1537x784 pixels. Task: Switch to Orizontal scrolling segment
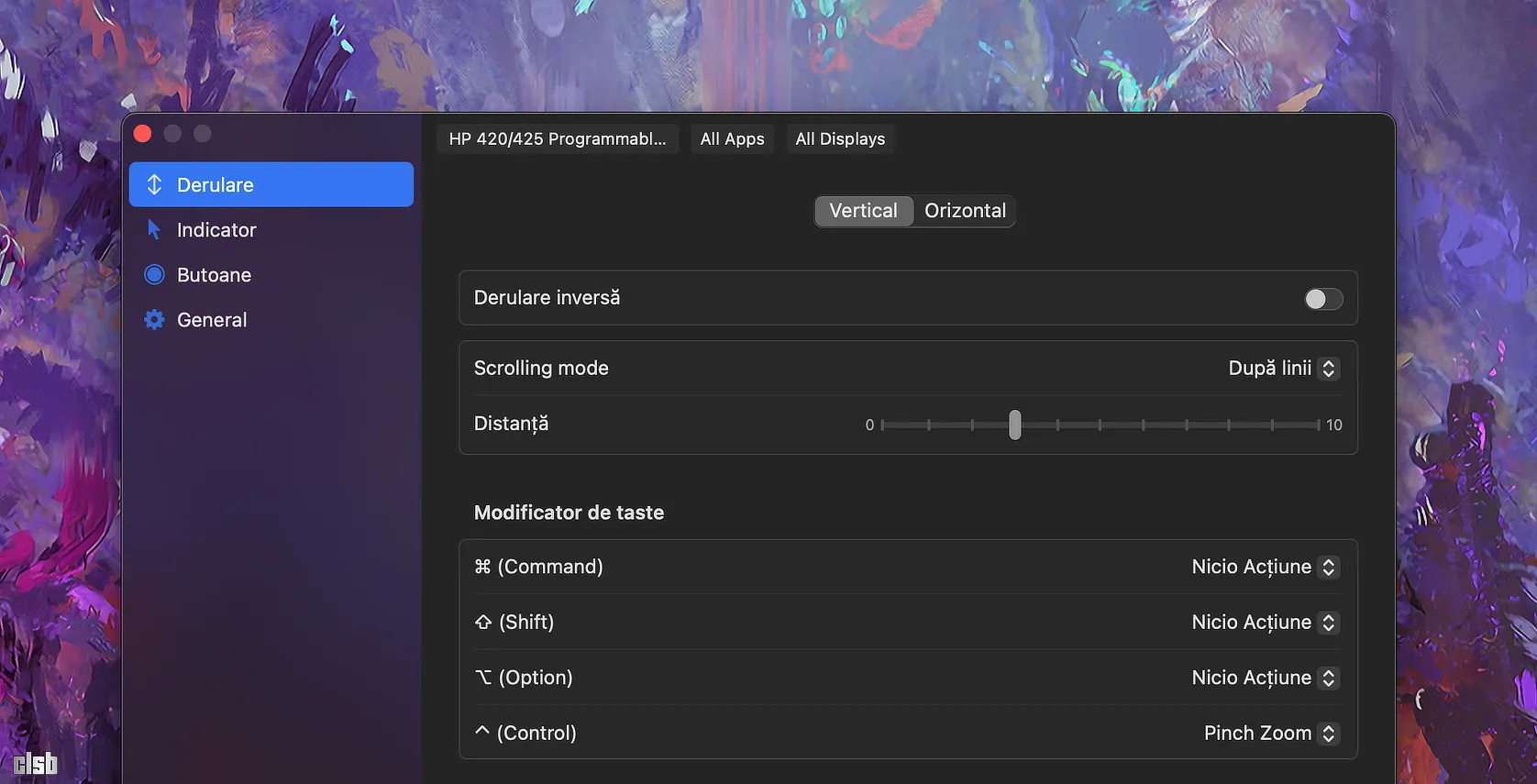tap(965, 211)
